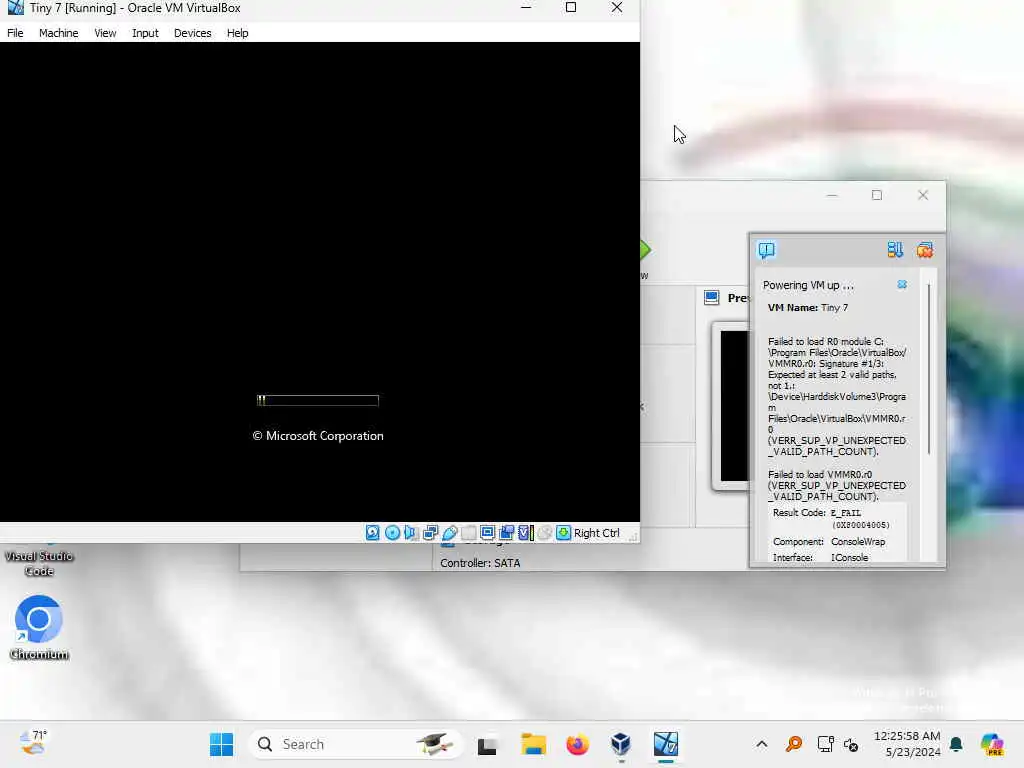Viewport: 1024px width, 768px height.
Task: Open the Input menu
Action: 145,33
